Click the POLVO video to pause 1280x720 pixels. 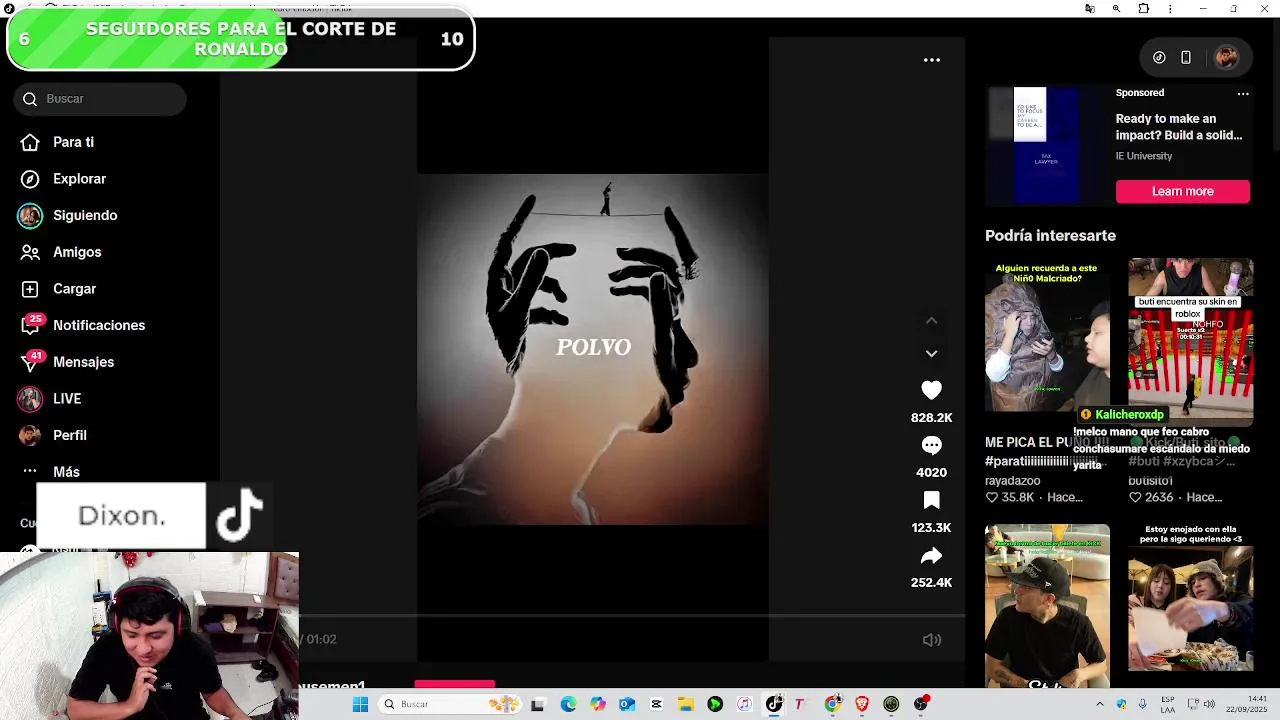coord(593,349)
